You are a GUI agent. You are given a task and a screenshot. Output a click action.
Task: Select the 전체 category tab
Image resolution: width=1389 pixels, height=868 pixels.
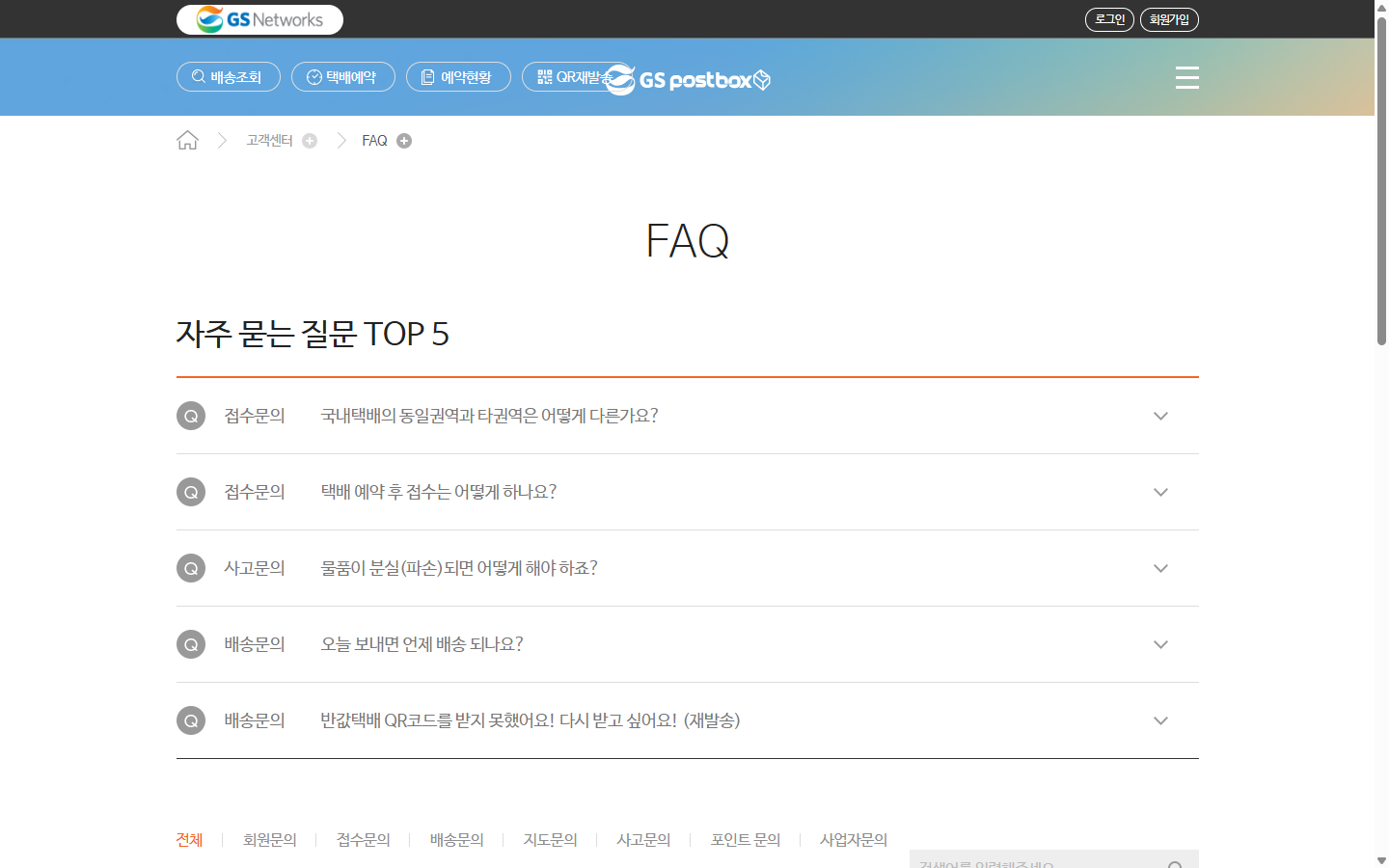click(189, 840)
